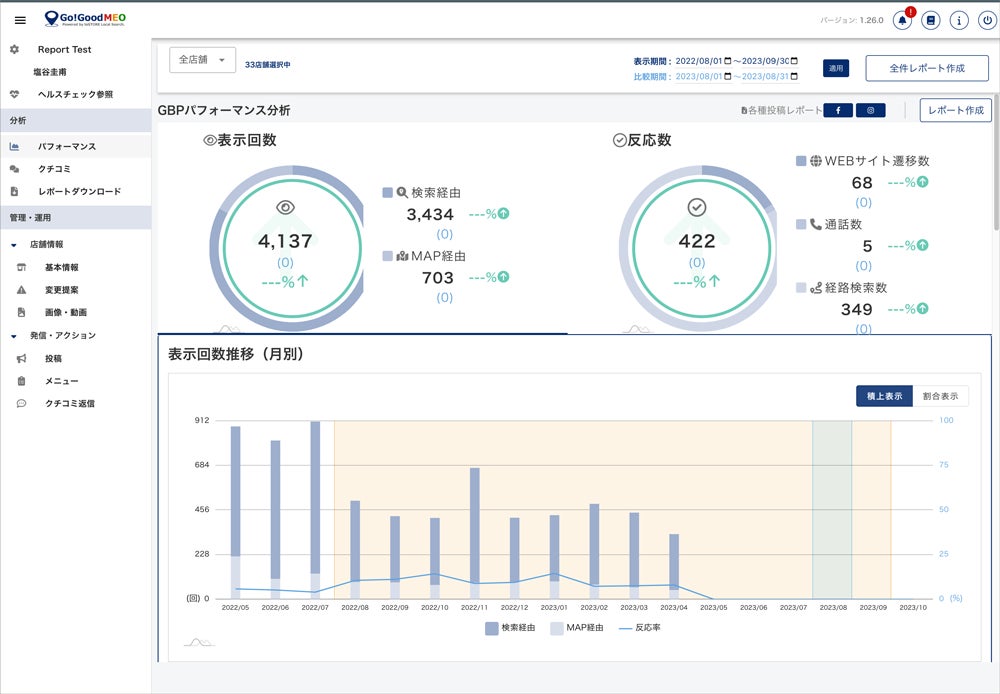Collapse the 発信・アクション section
Viewport: 1000px width, 694px height.
click(14, 336)
